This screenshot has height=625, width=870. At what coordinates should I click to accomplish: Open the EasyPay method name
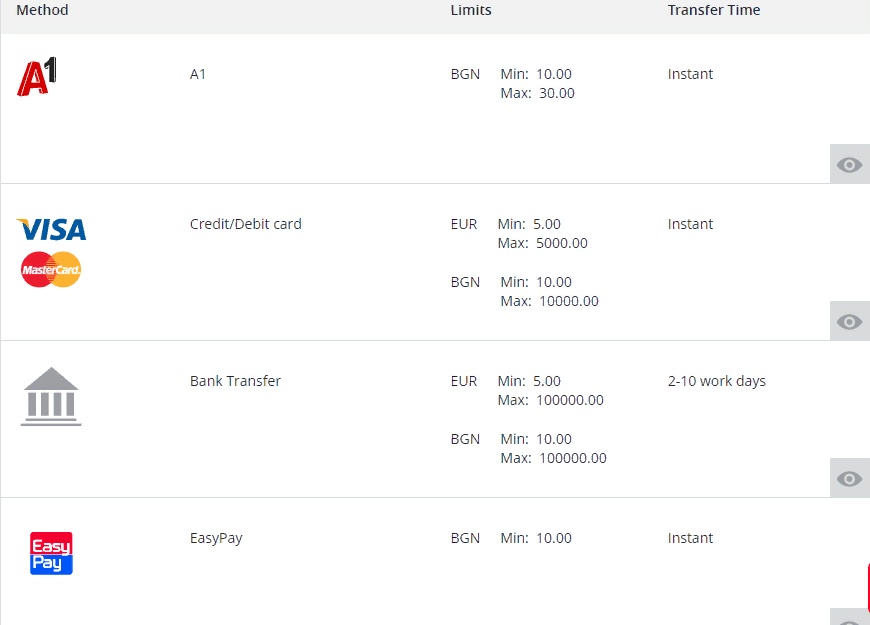pyautogui.click(x=216, y=538)
